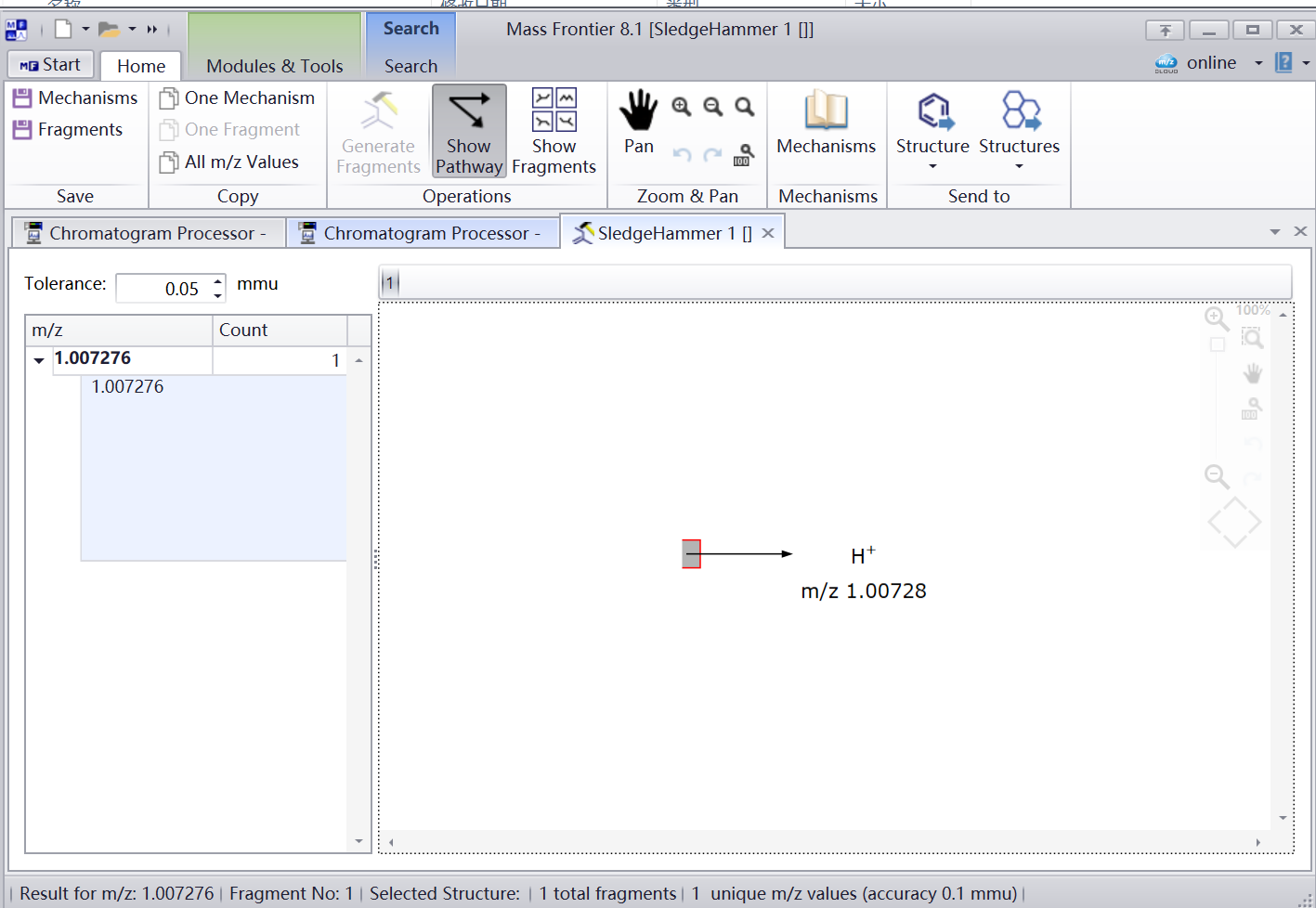This screenshot has width=1316, height=908.
Task: Click the red precursor structure box
Action: [691, 554]
